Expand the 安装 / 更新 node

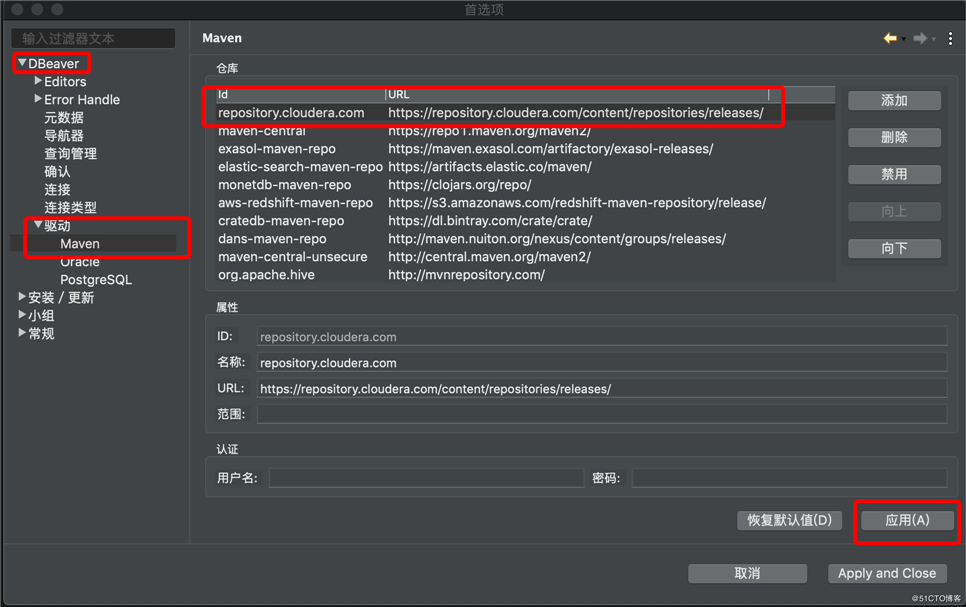(22, 296)
